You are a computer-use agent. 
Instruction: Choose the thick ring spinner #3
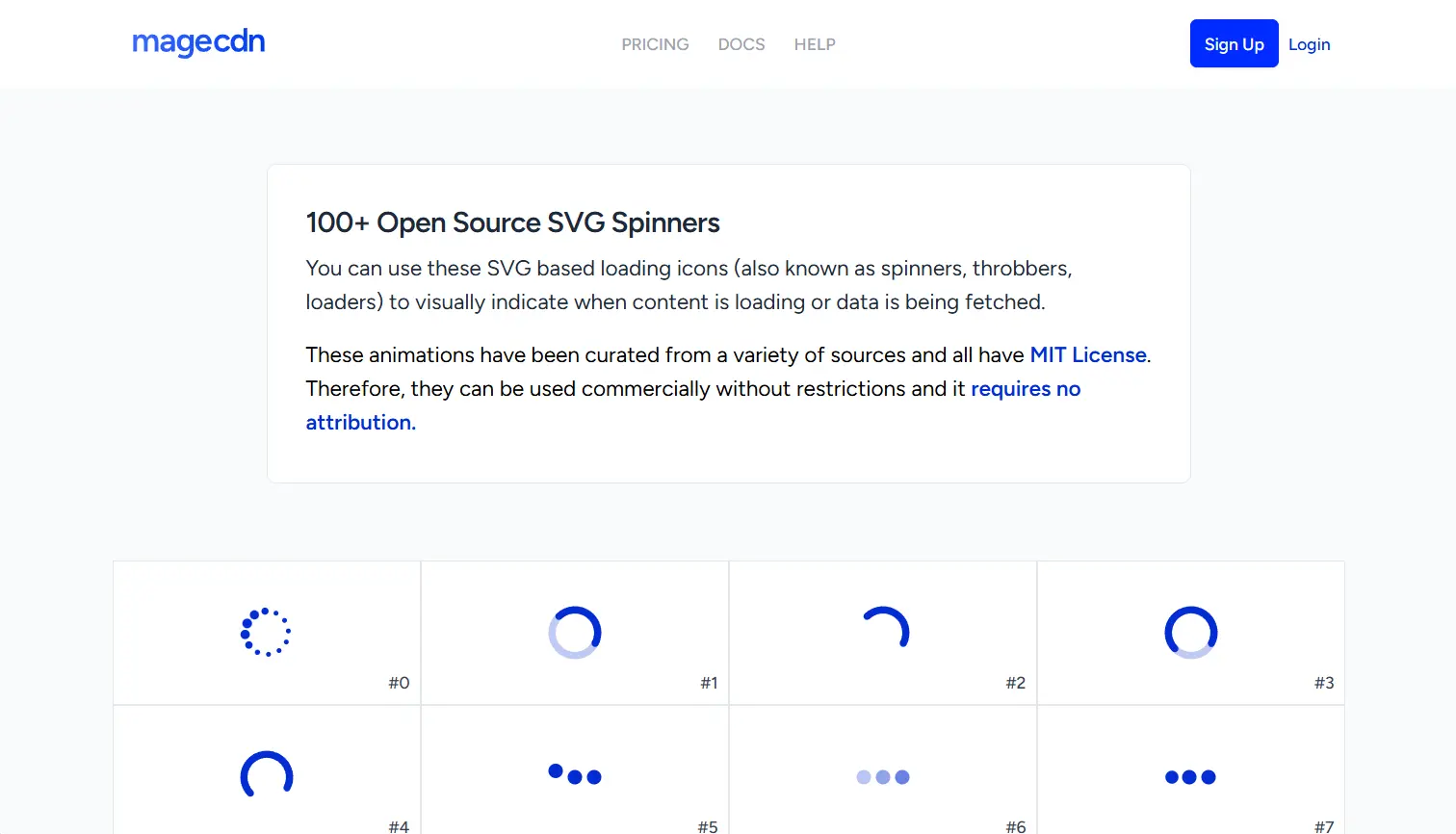click(1191, 633)
